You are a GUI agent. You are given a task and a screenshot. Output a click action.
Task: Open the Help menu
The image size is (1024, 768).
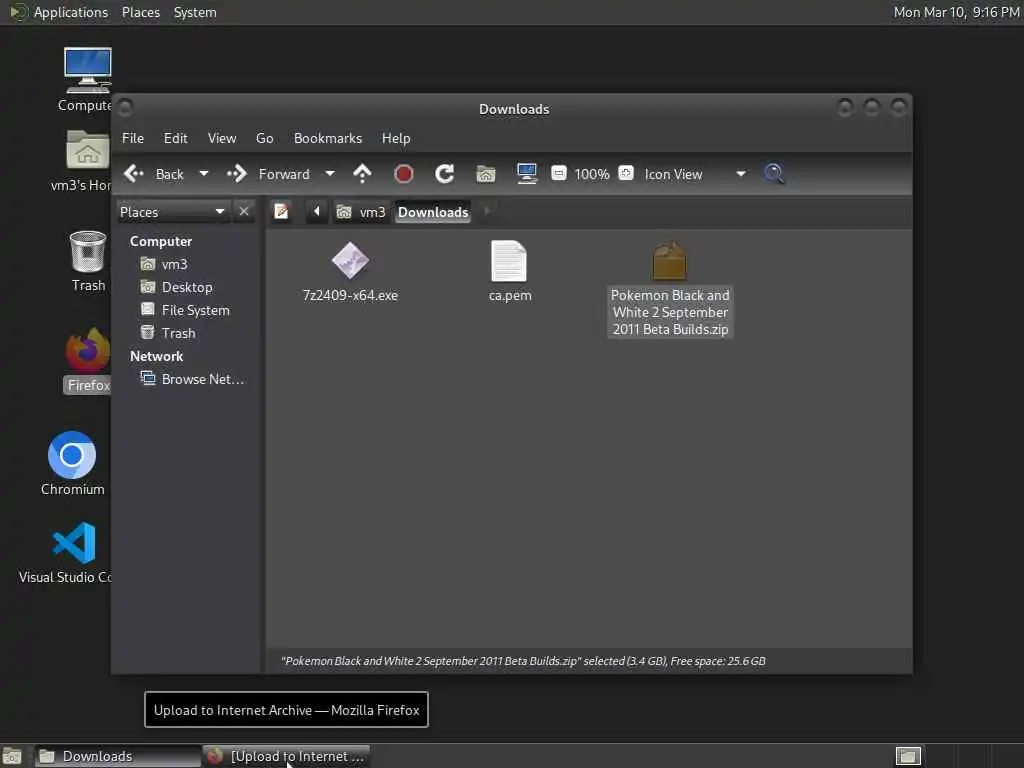(396, 138)
